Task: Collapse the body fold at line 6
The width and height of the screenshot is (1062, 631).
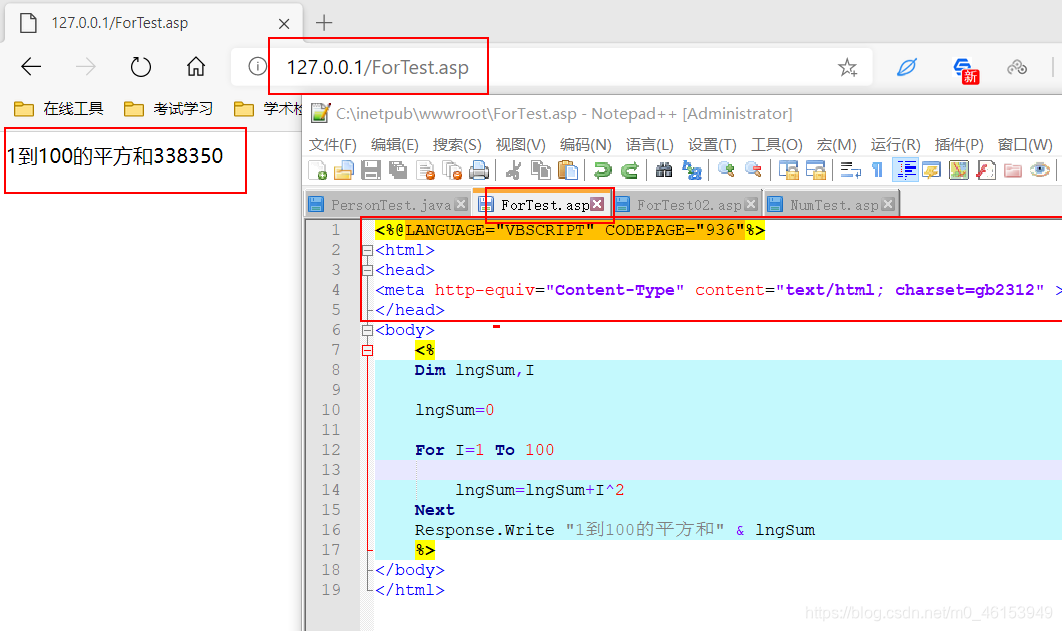Action: tap(367, 329)
